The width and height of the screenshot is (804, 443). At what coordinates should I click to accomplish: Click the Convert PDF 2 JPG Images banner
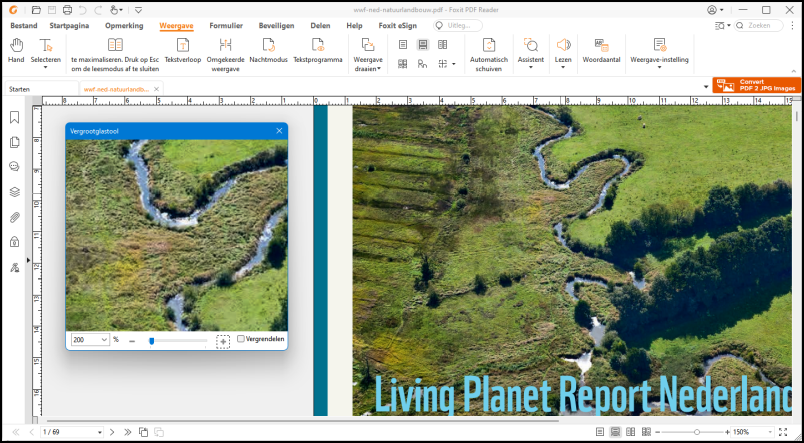pos(756,85)
